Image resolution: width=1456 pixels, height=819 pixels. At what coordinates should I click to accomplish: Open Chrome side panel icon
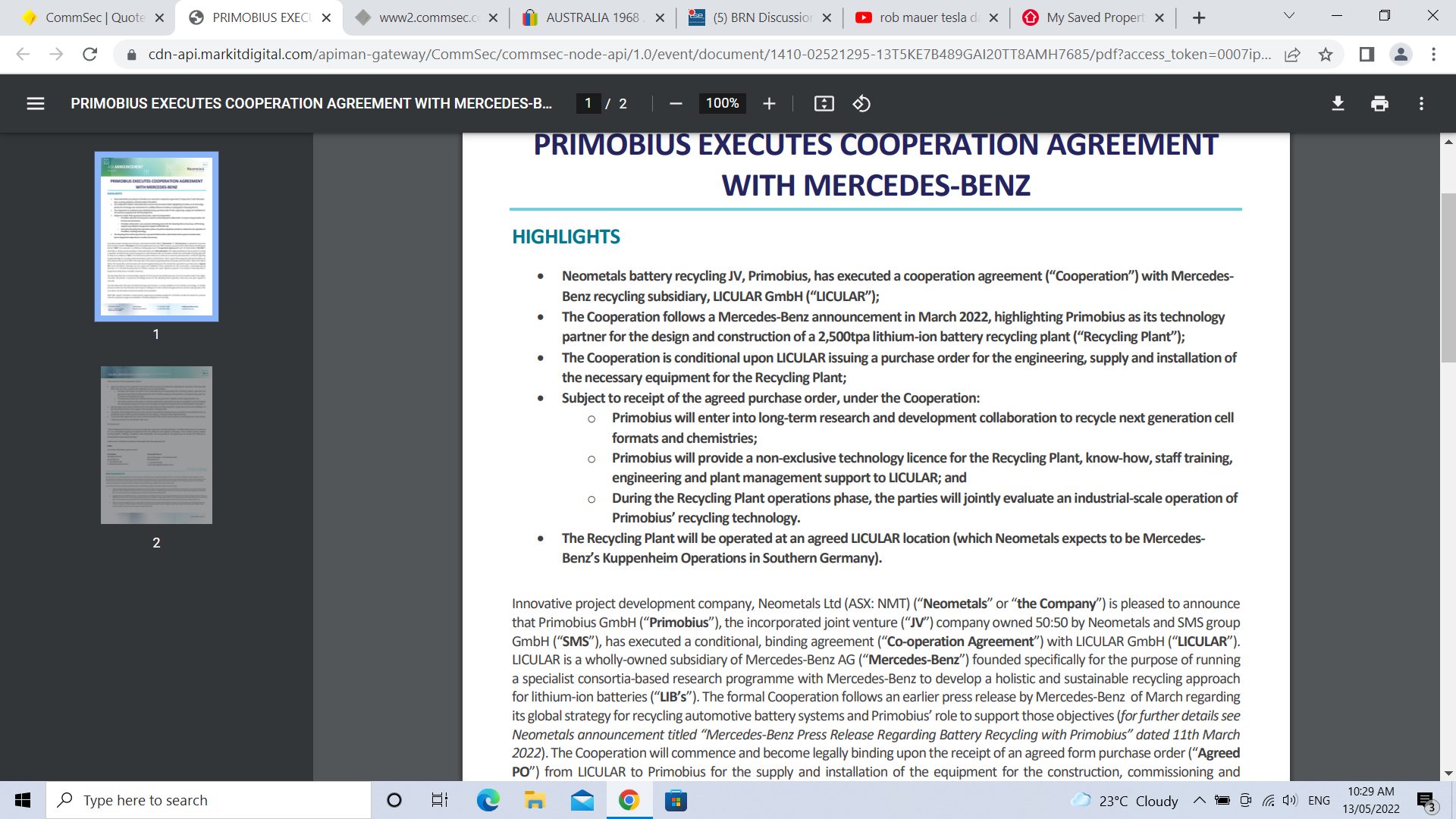1367,55
